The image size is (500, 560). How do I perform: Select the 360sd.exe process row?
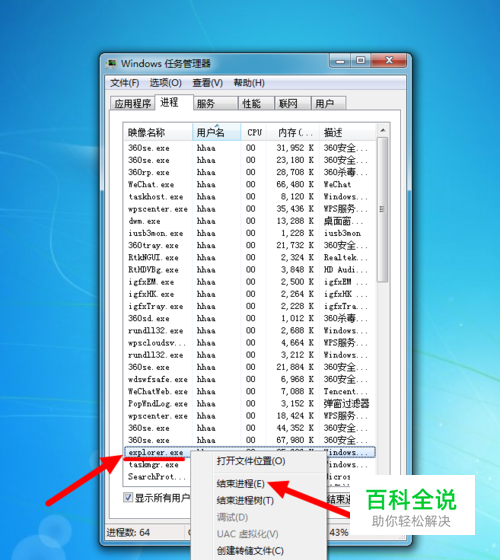[249, 318]
